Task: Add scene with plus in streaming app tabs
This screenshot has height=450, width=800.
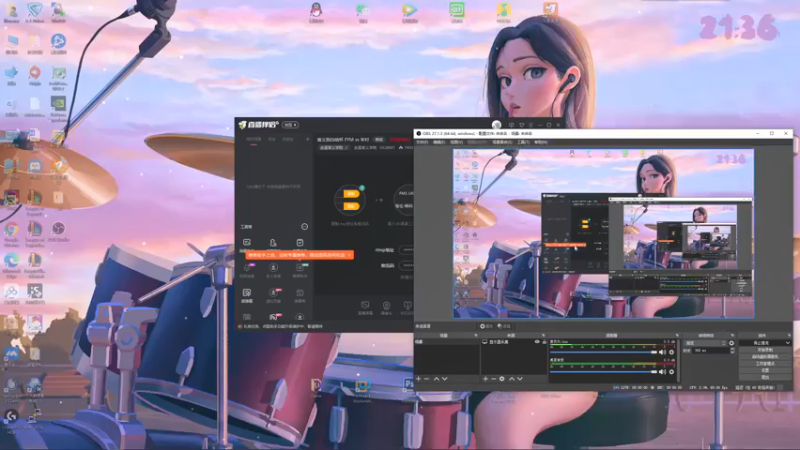Action: [x=308, y=139]
